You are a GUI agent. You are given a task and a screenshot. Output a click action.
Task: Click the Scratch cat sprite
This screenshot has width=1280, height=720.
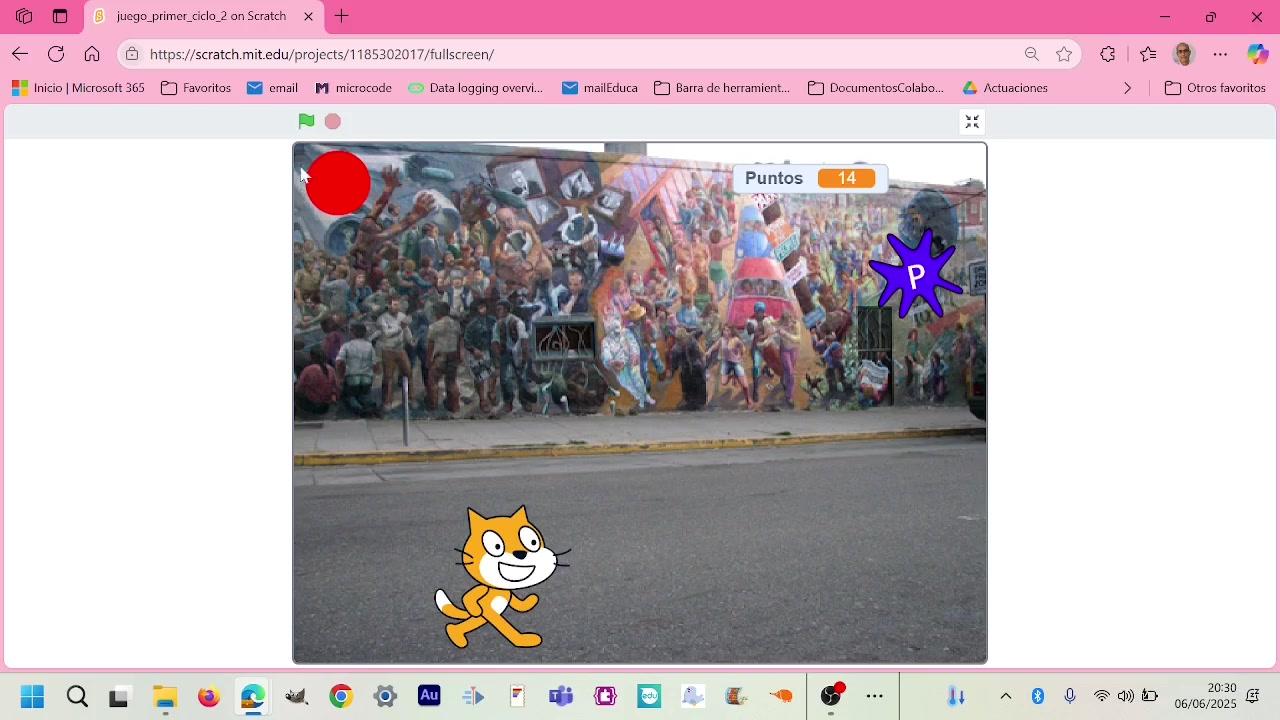pyautogui.click(x=501, y=577)
